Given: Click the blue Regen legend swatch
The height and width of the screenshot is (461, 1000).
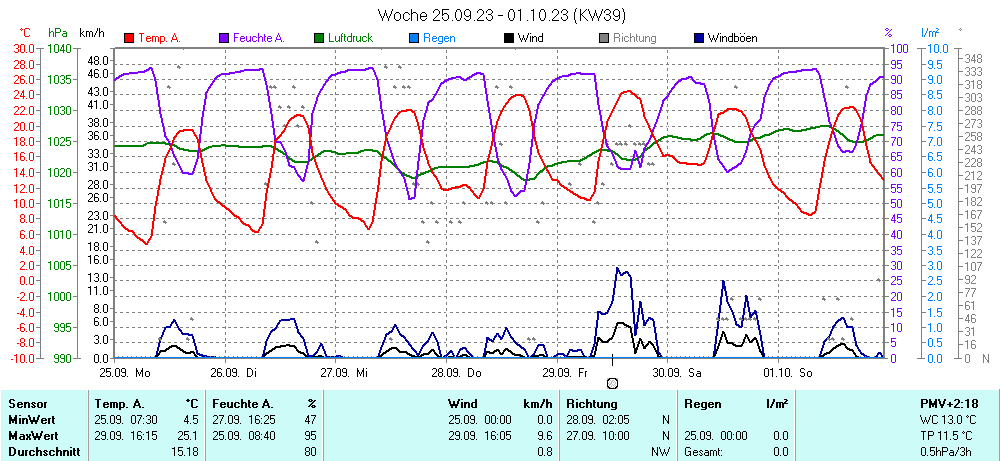Looking at the screenshot, I should pyautogui.click(x=415, y=39).
